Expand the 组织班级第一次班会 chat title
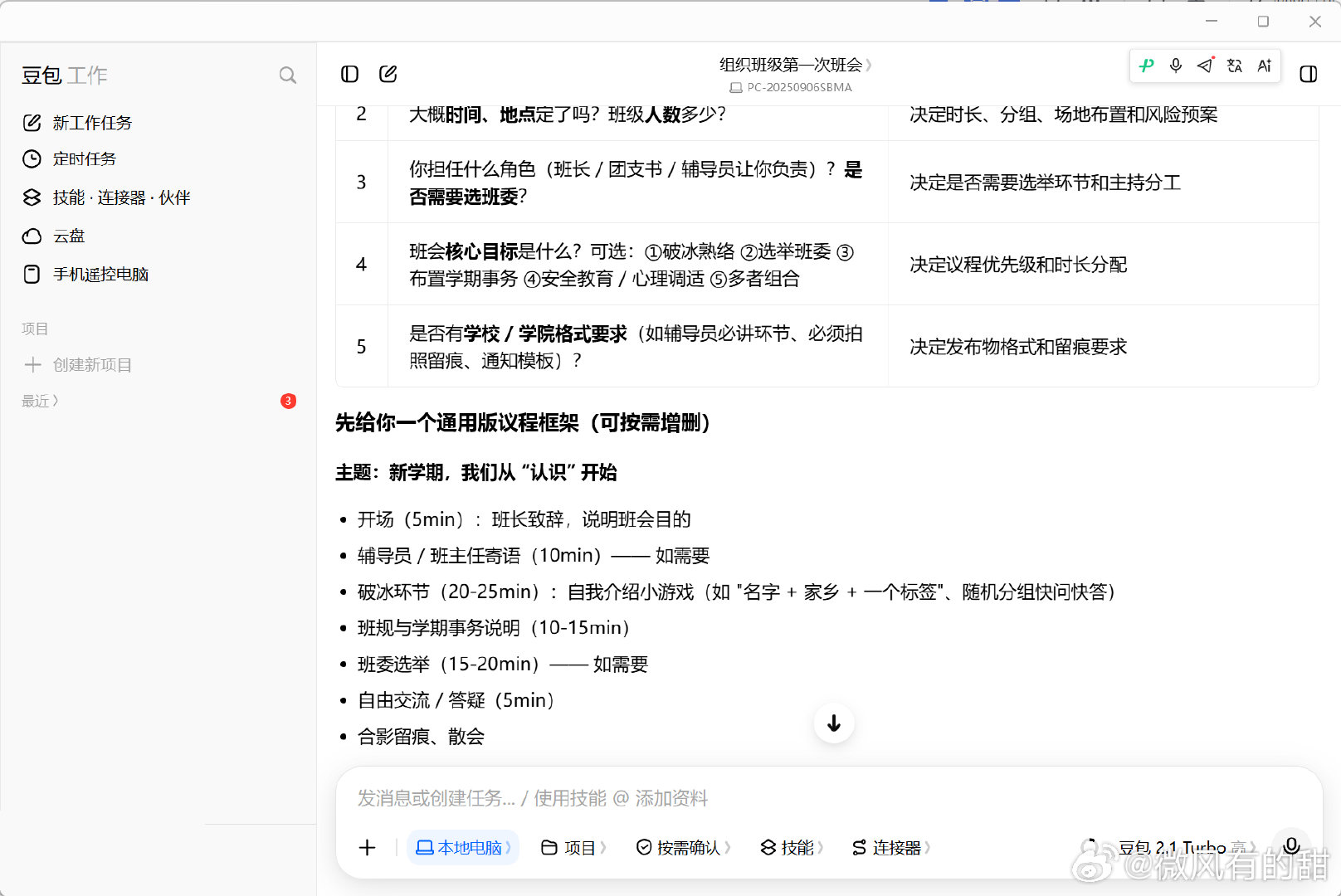 (795, 65)
